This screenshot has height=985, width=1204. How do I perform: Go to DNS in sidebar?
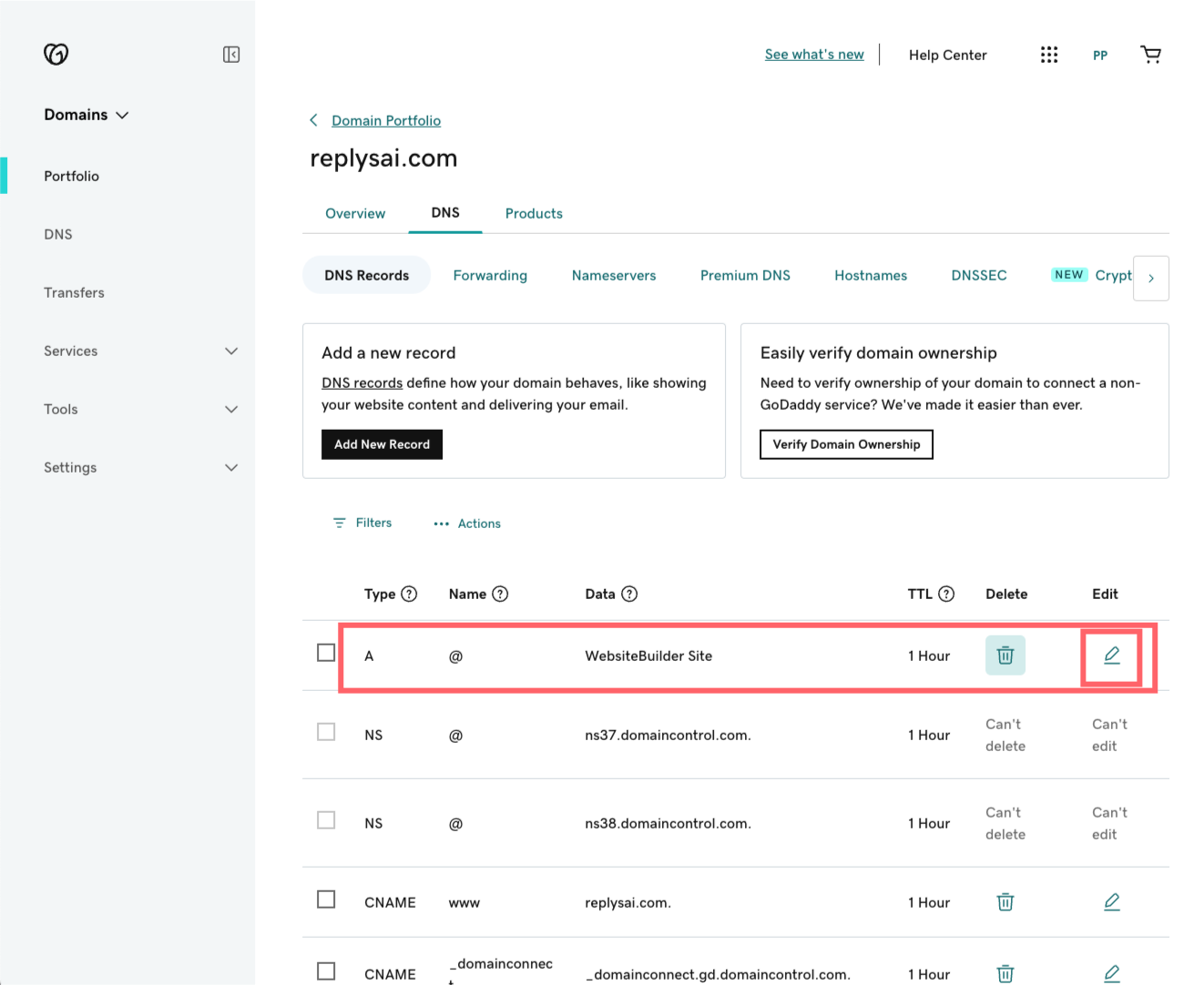[58, 234]
